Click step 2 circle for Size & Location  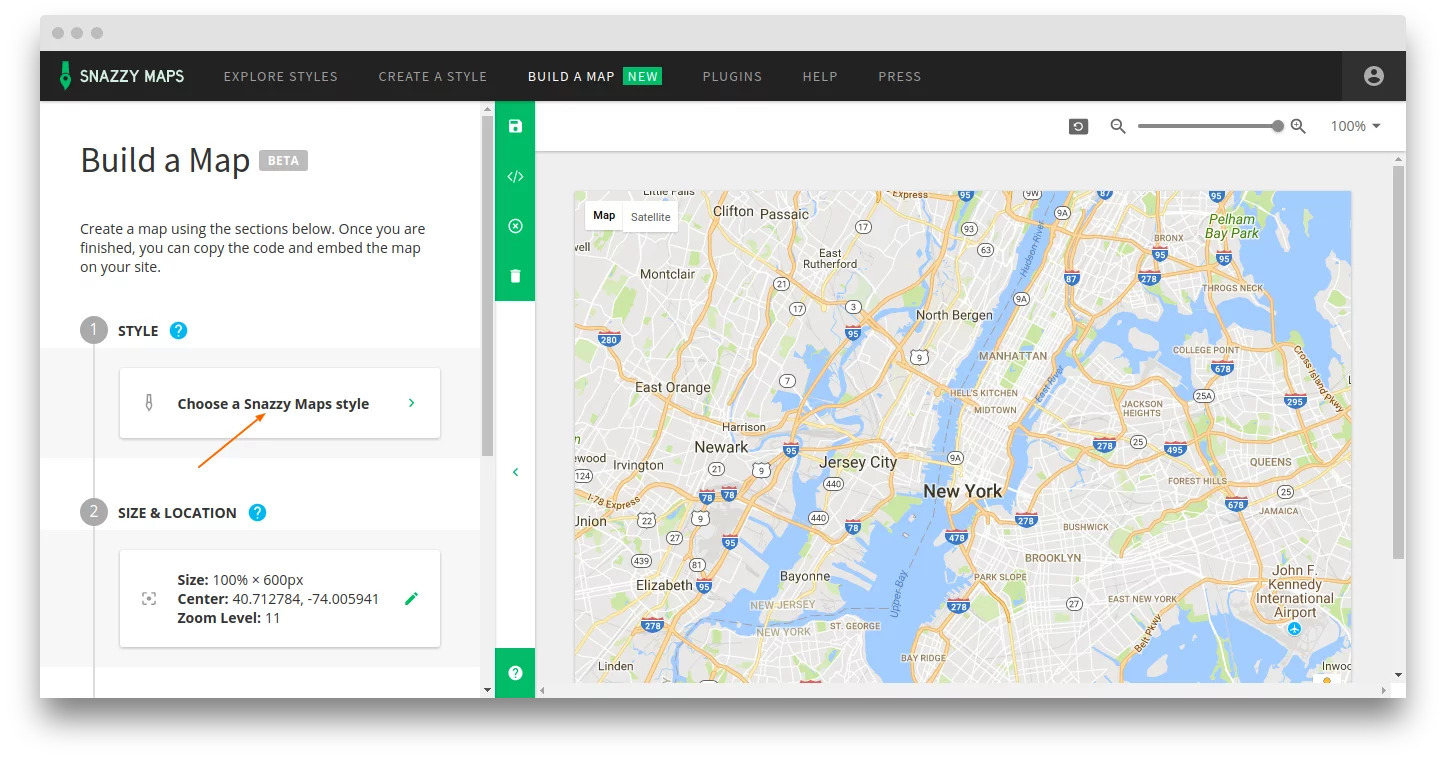pos(94,513)
